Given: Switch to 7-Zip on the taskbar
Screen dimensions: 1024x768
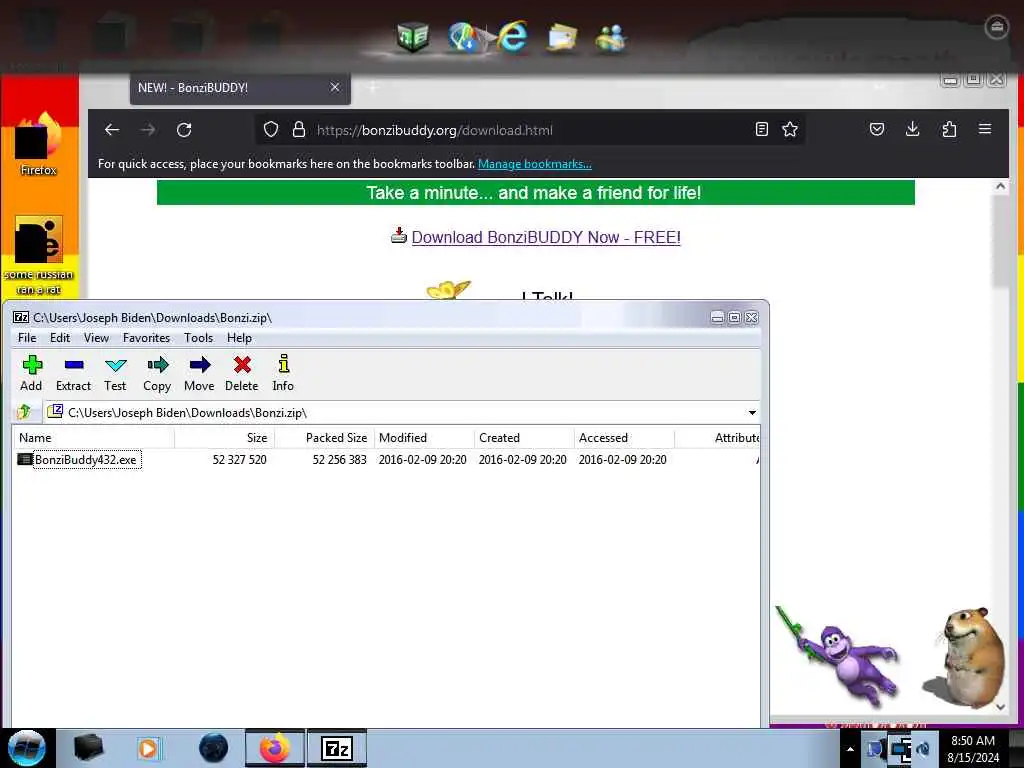Looking at the screenshot, I should coord(337,748).
